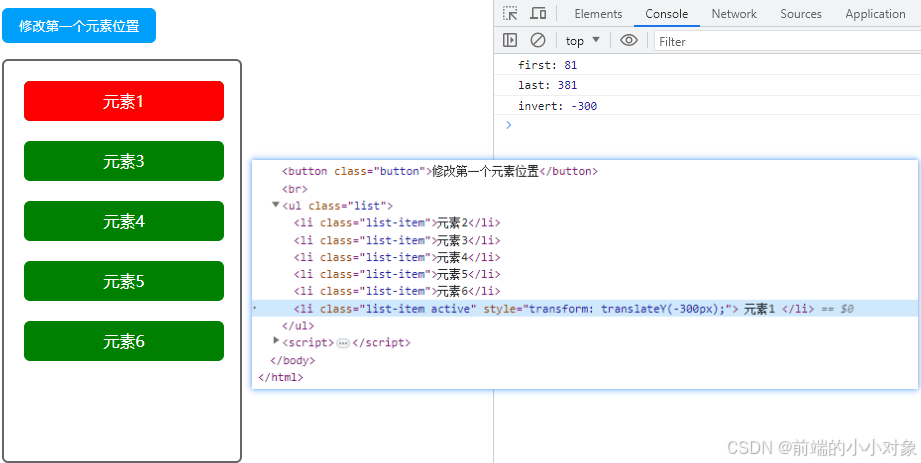Click the console log 'invert: -300'
The width and height of the screenshot is (921, 463).
tap(557, 106)
